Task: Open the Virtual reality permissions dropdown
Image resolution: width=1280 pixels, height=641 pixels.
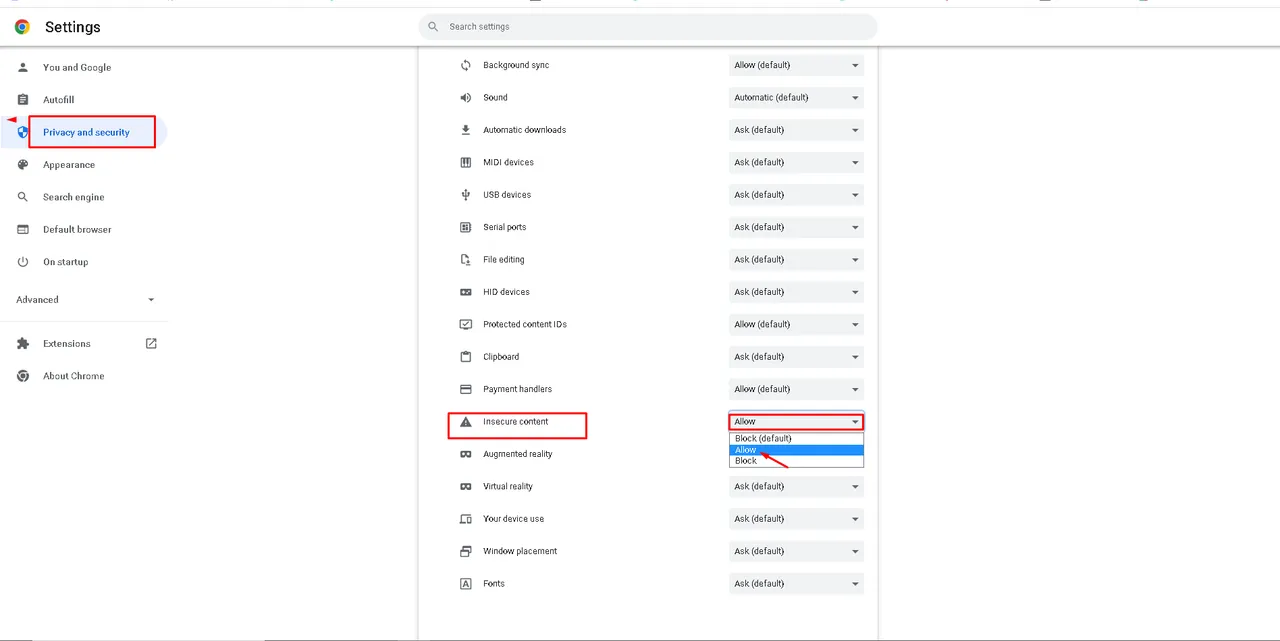Action: click(x=795, y=486)
